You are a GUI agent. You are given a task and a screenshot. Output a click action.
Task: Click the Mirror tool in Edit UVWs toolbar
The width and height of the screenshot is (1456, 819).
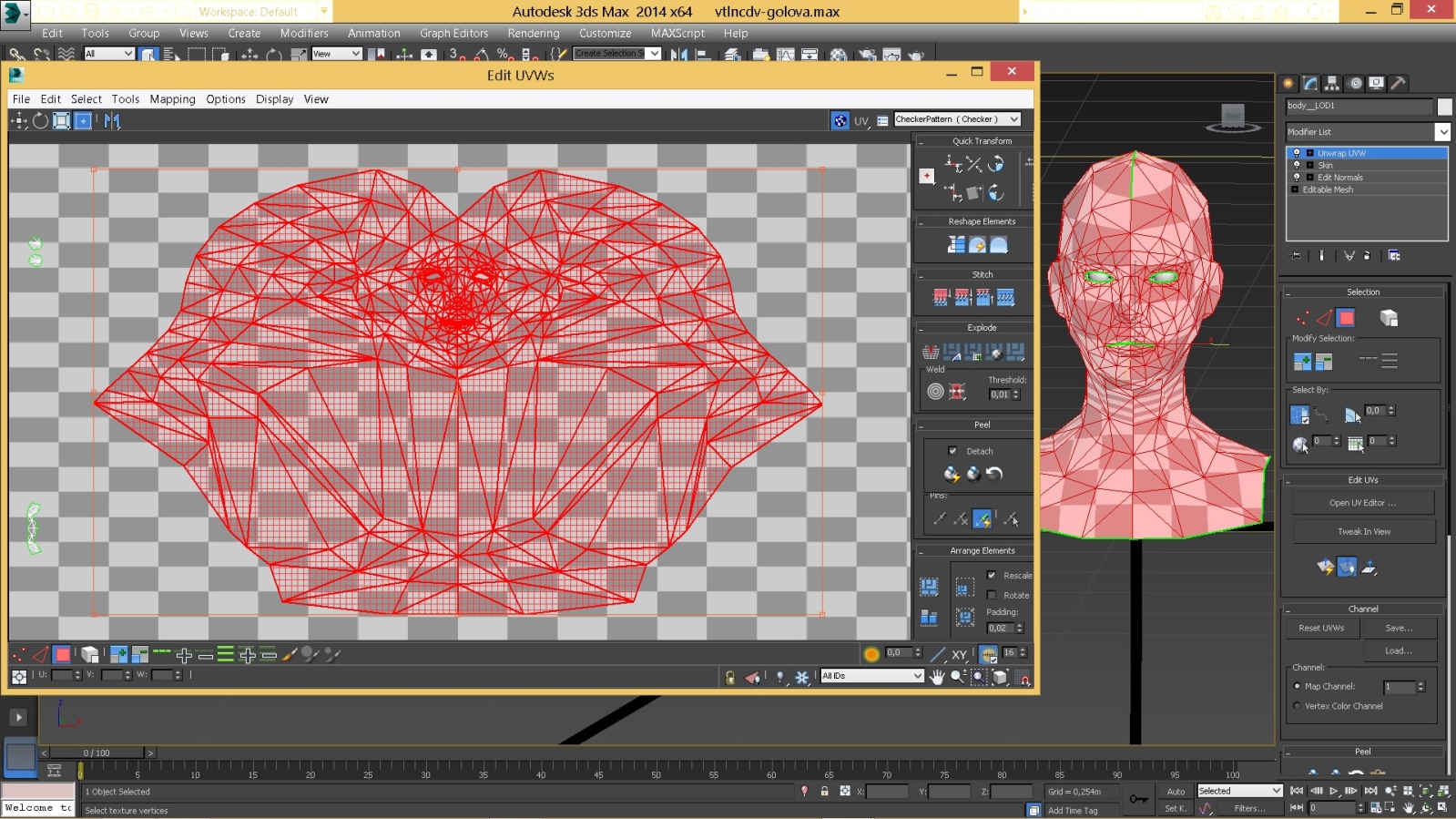(x=112, y=120)
